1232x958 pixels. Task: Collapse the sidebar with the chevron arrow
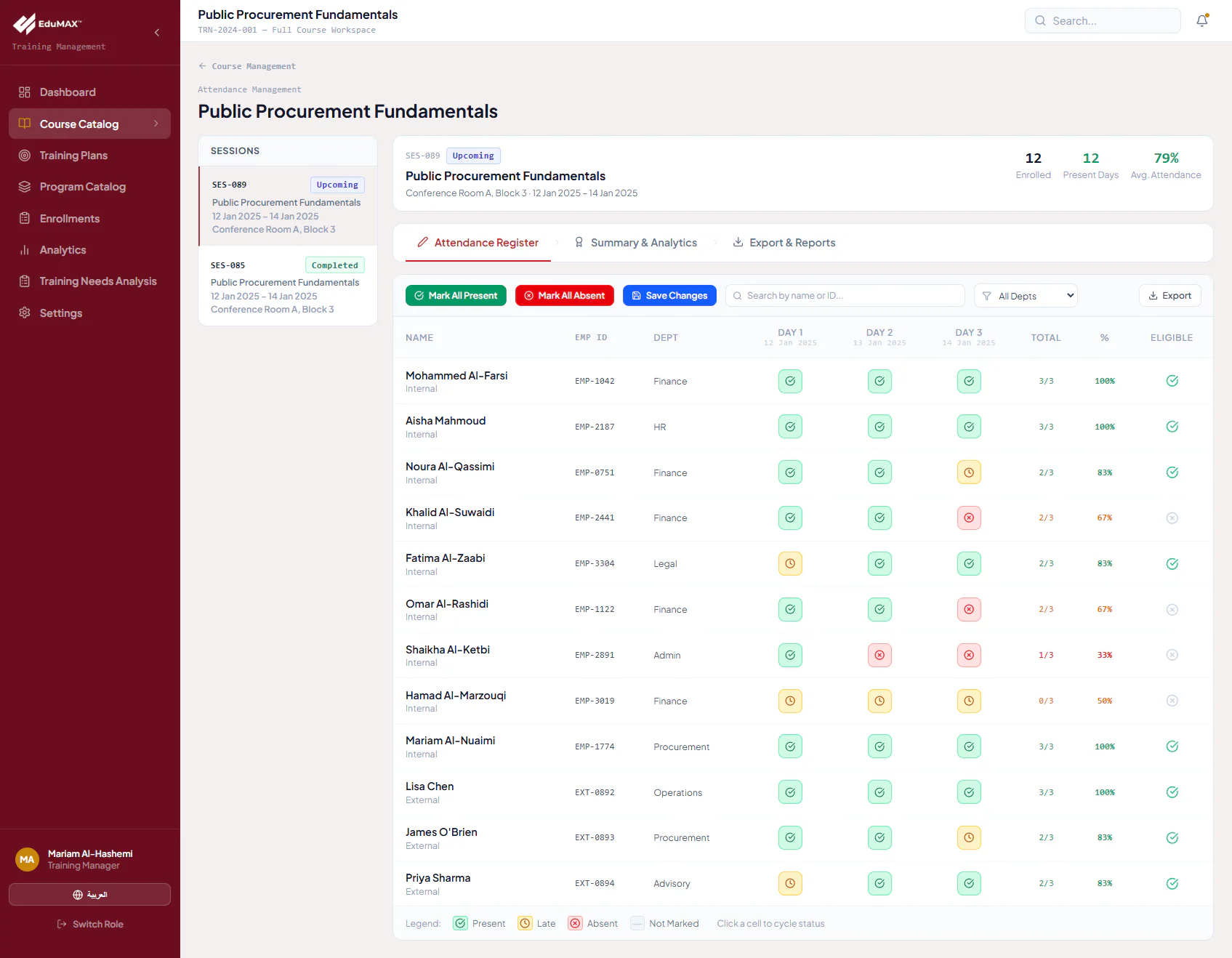(157, 33)
